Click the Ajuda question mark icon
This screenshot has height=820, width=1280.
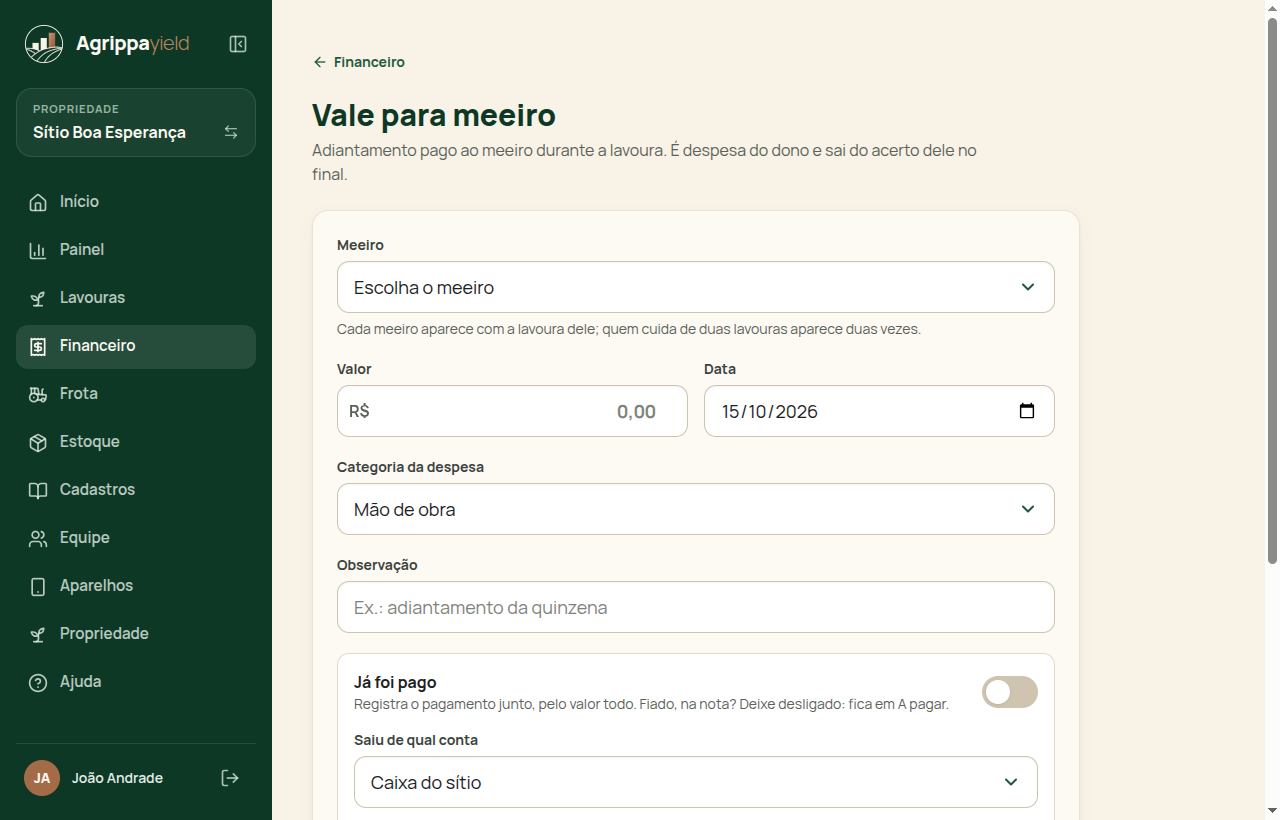(x=38, y=682)
